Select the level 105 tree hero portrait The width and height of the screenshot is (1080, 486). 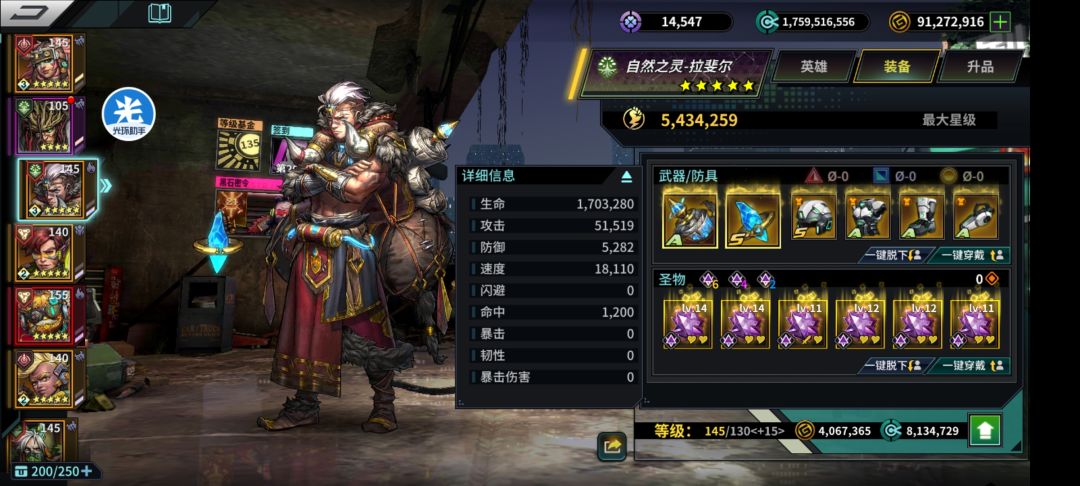point(47,125)
